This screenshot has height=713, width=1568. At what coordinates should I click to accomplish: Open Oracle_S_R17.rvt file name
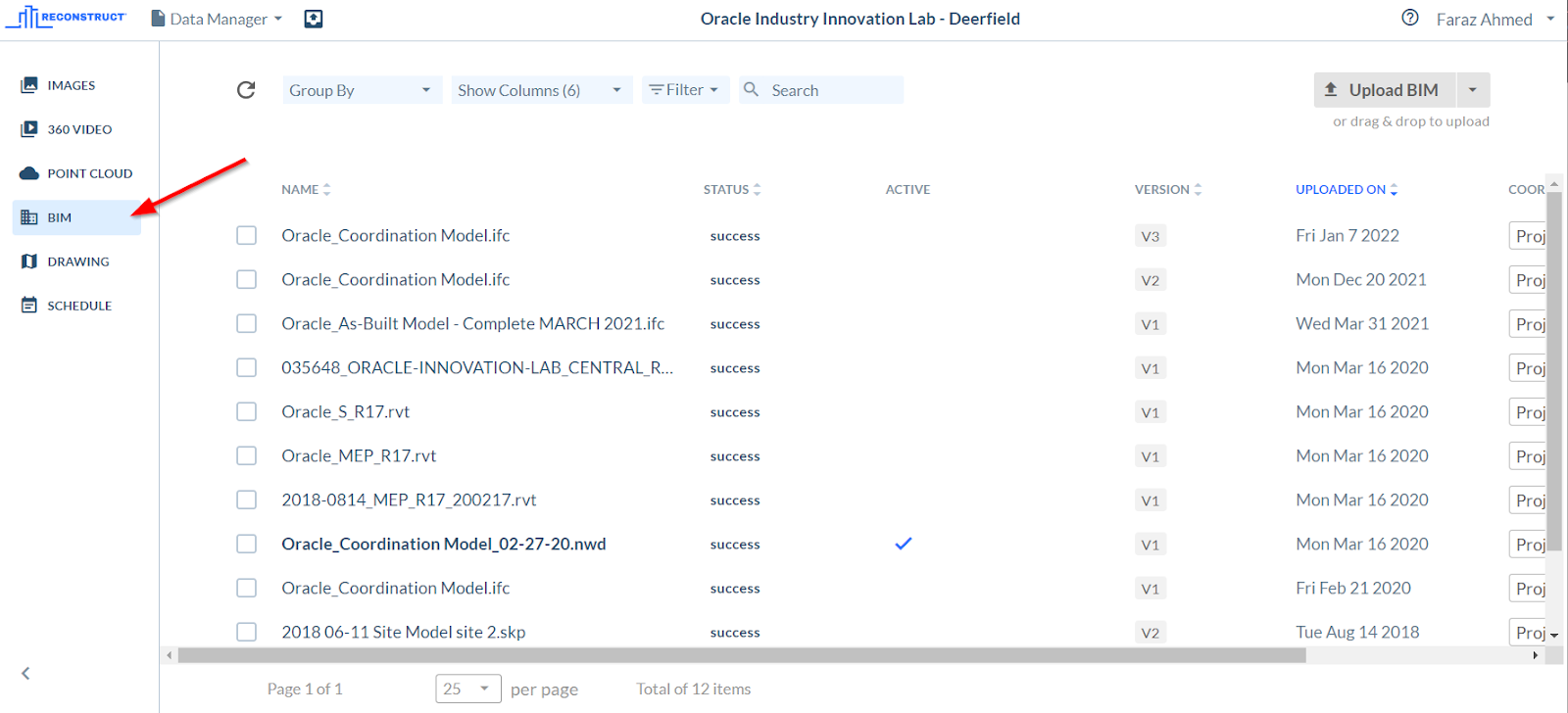(x=345, y=411)
